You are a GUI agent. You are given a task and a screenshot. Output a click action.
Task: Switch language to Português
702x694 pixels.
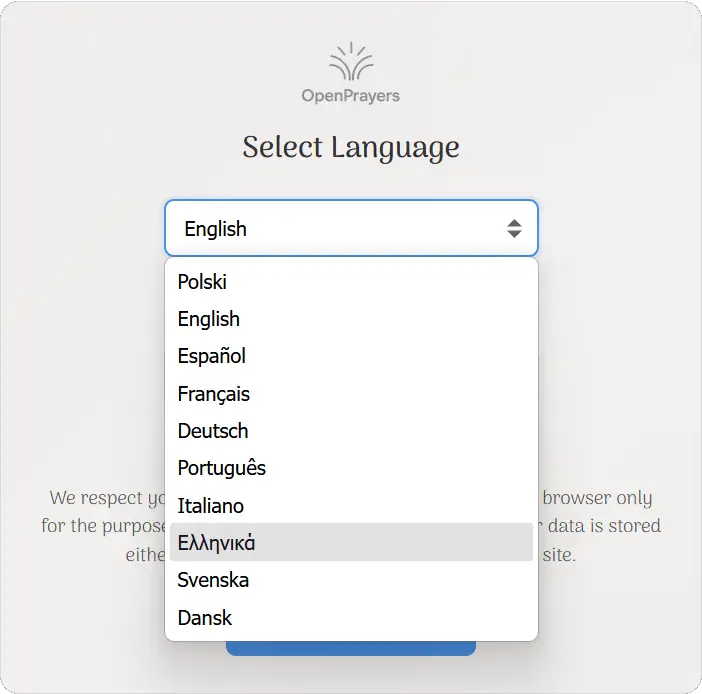point(222,468)
